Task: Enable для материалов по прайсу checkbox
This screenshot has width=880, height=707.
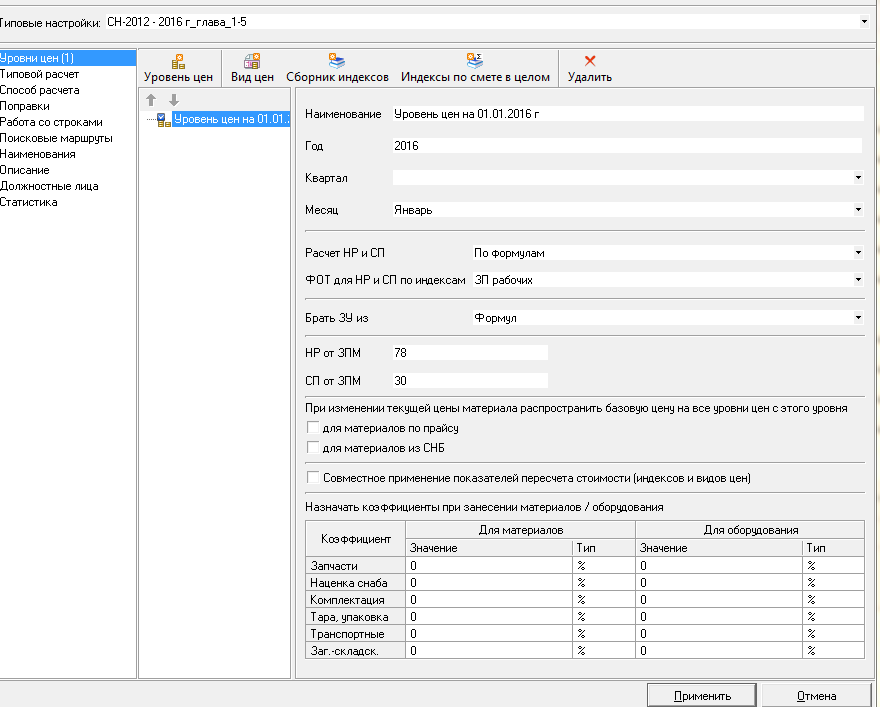Action: pyautogui.click(x=313, y=428)
